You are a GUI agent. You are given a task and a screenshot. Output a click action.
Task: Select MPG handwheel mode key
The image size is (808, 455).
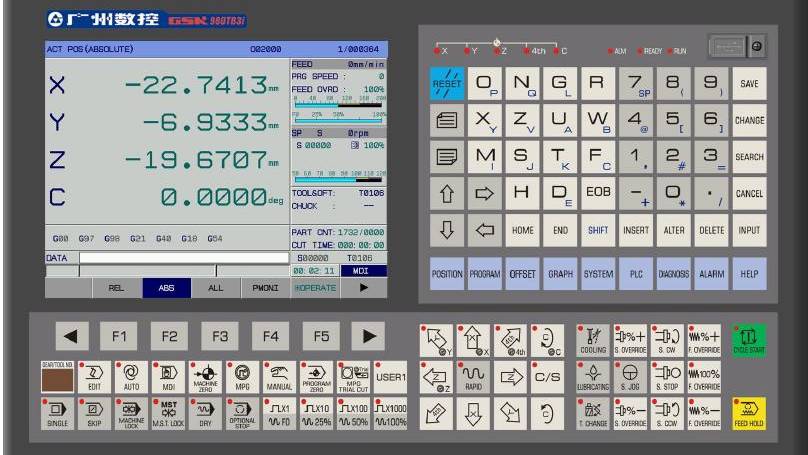(242, 377)
